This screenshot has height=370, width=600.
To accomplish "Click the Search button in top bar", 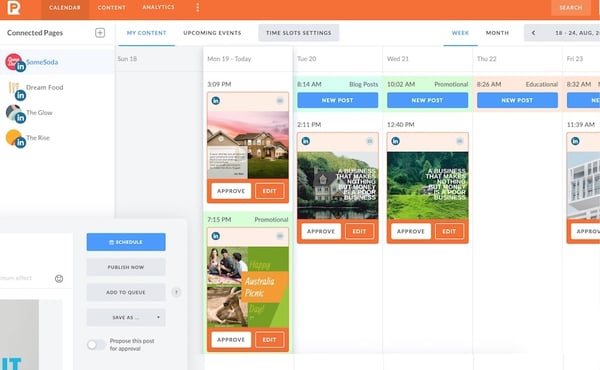I will [571, 8].
